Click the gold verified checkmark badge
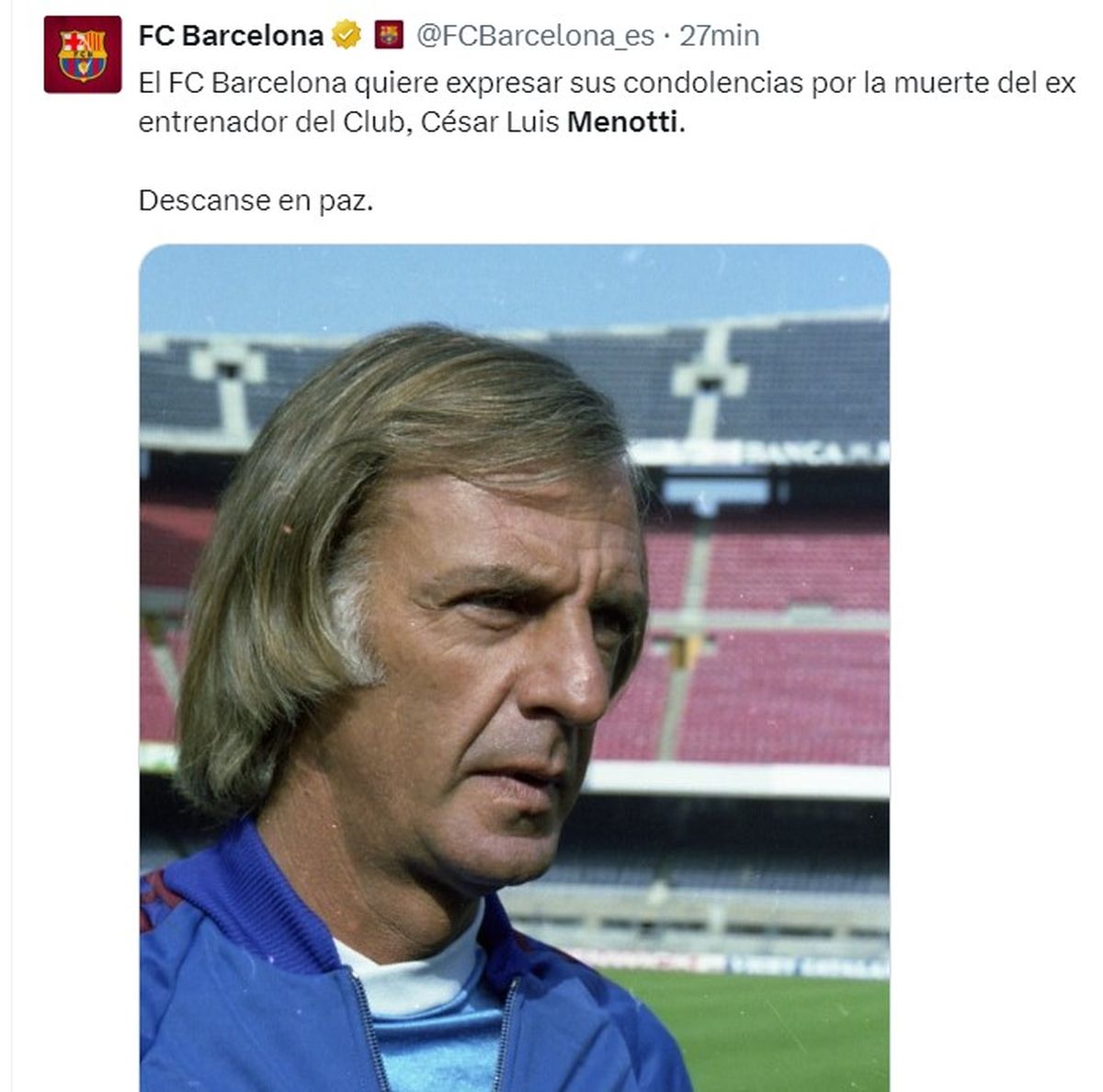The image size is (1103, 1092). [347, 36]
